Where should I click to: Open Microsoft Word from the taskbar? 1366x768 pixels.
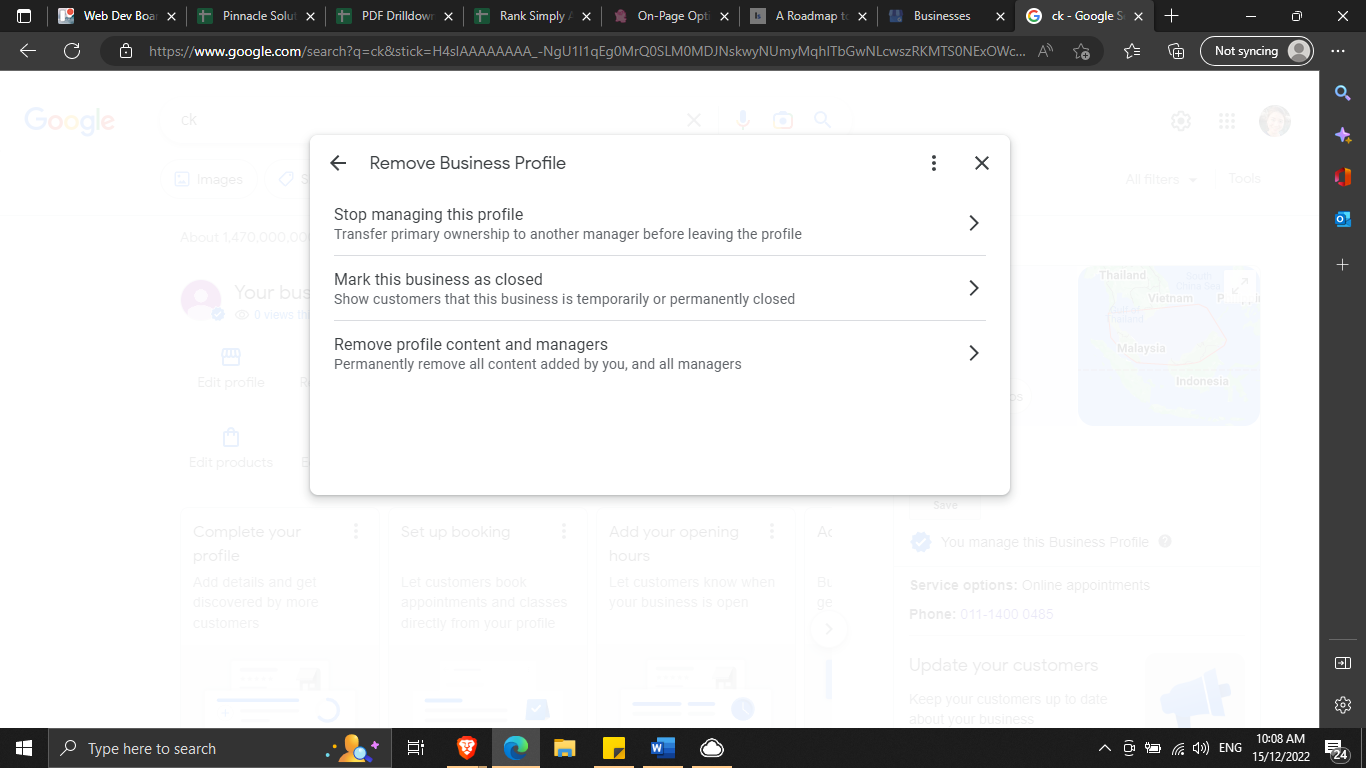pyautogui.click(x=662, y=748)
